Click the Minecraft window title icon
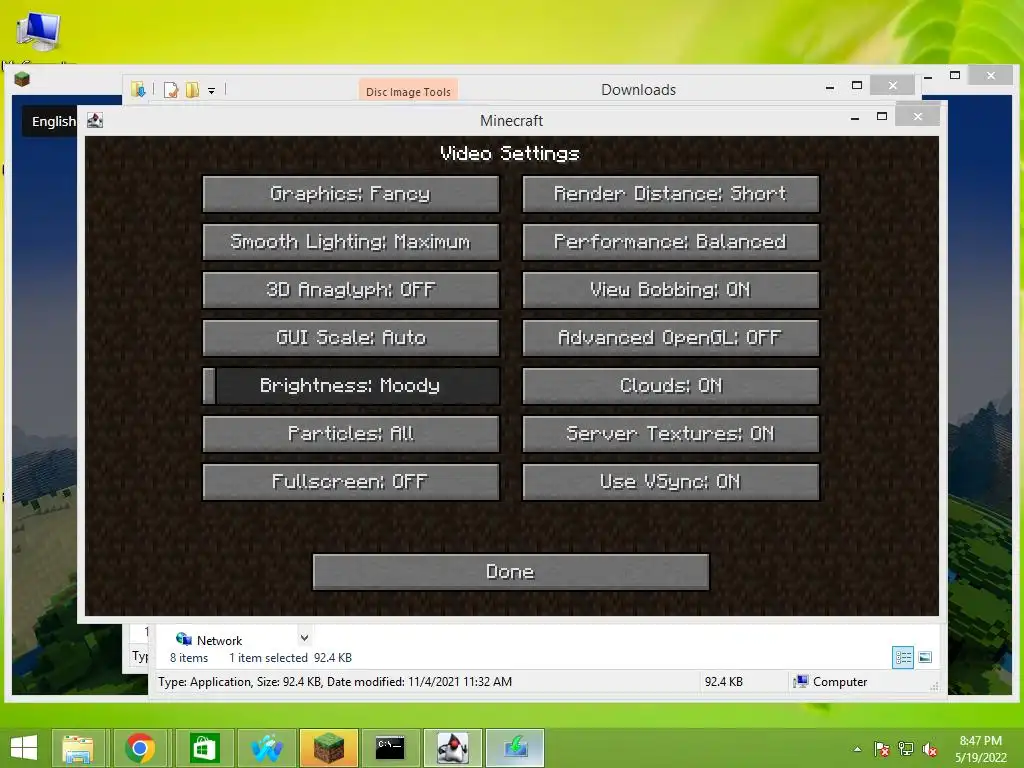 (x=95, y=120)
